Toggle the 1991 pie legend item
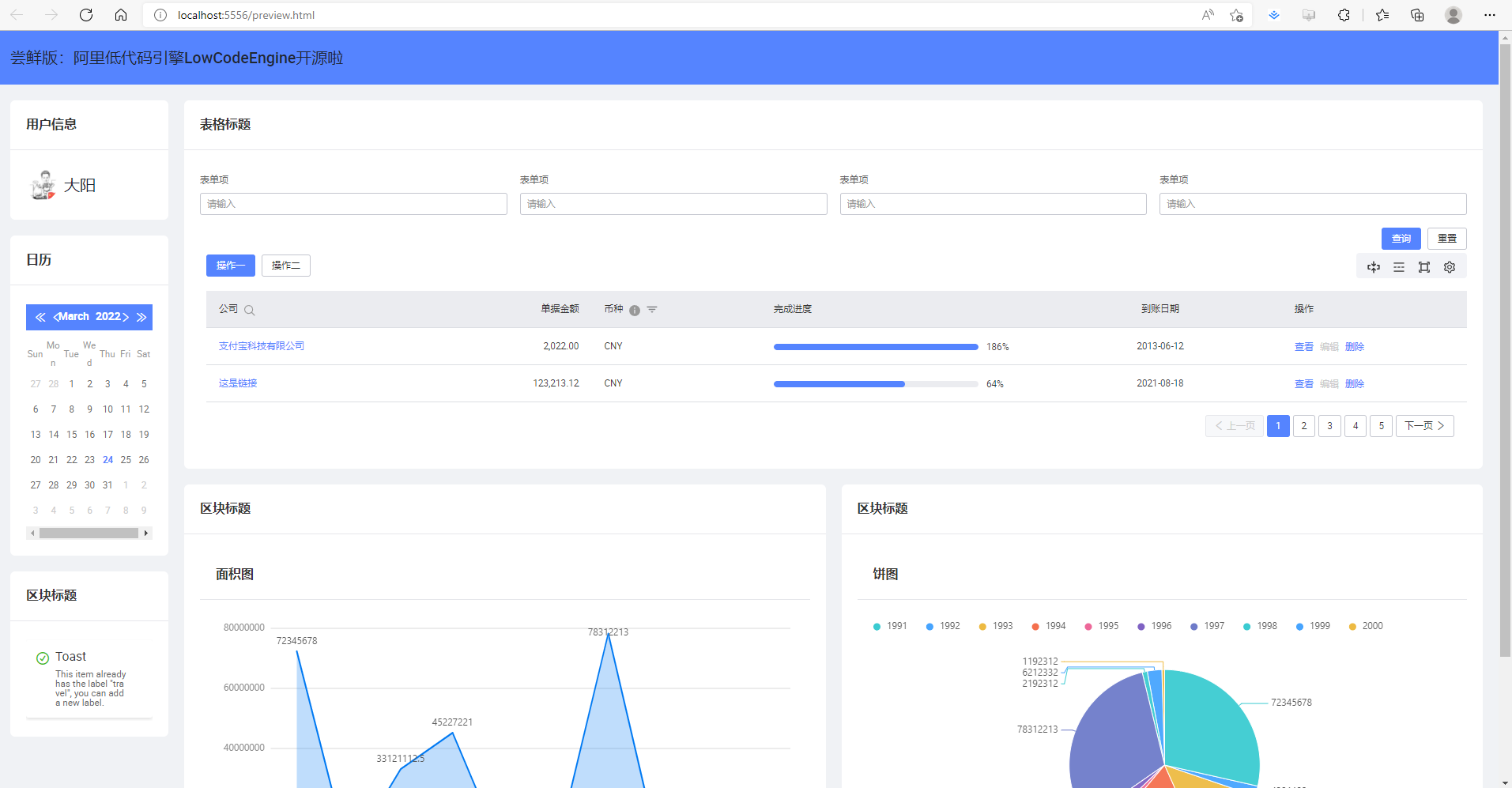The height and width of the screenshot is (788, 1512). coord(890,626)
